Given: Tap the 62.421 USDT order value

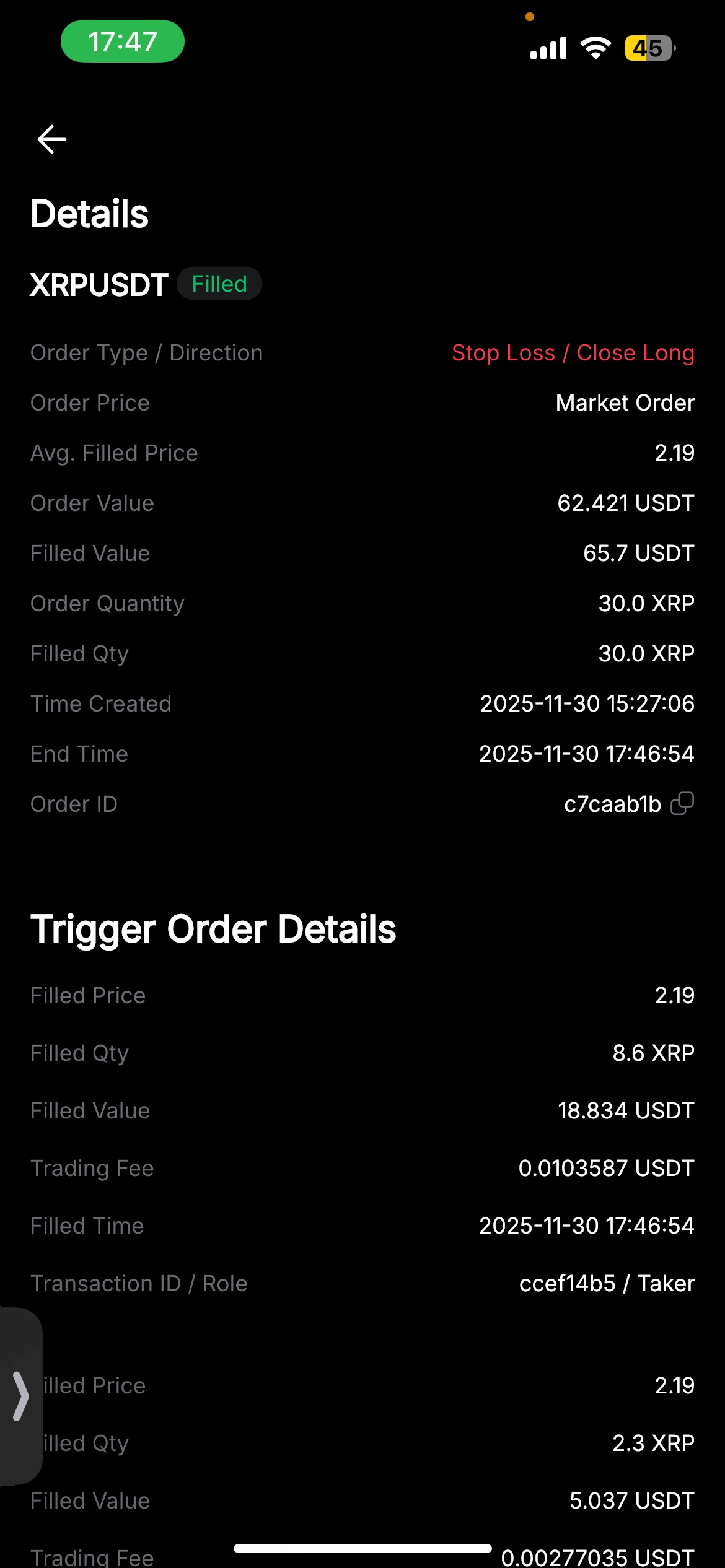Looking at the screenshot, I should [x=625, y=503].
